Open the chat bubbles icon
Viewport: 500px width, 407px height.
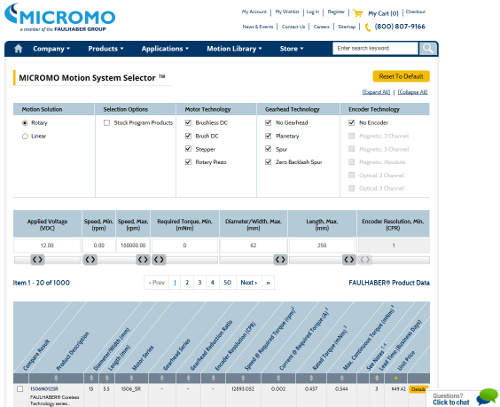tap(487, 397)
